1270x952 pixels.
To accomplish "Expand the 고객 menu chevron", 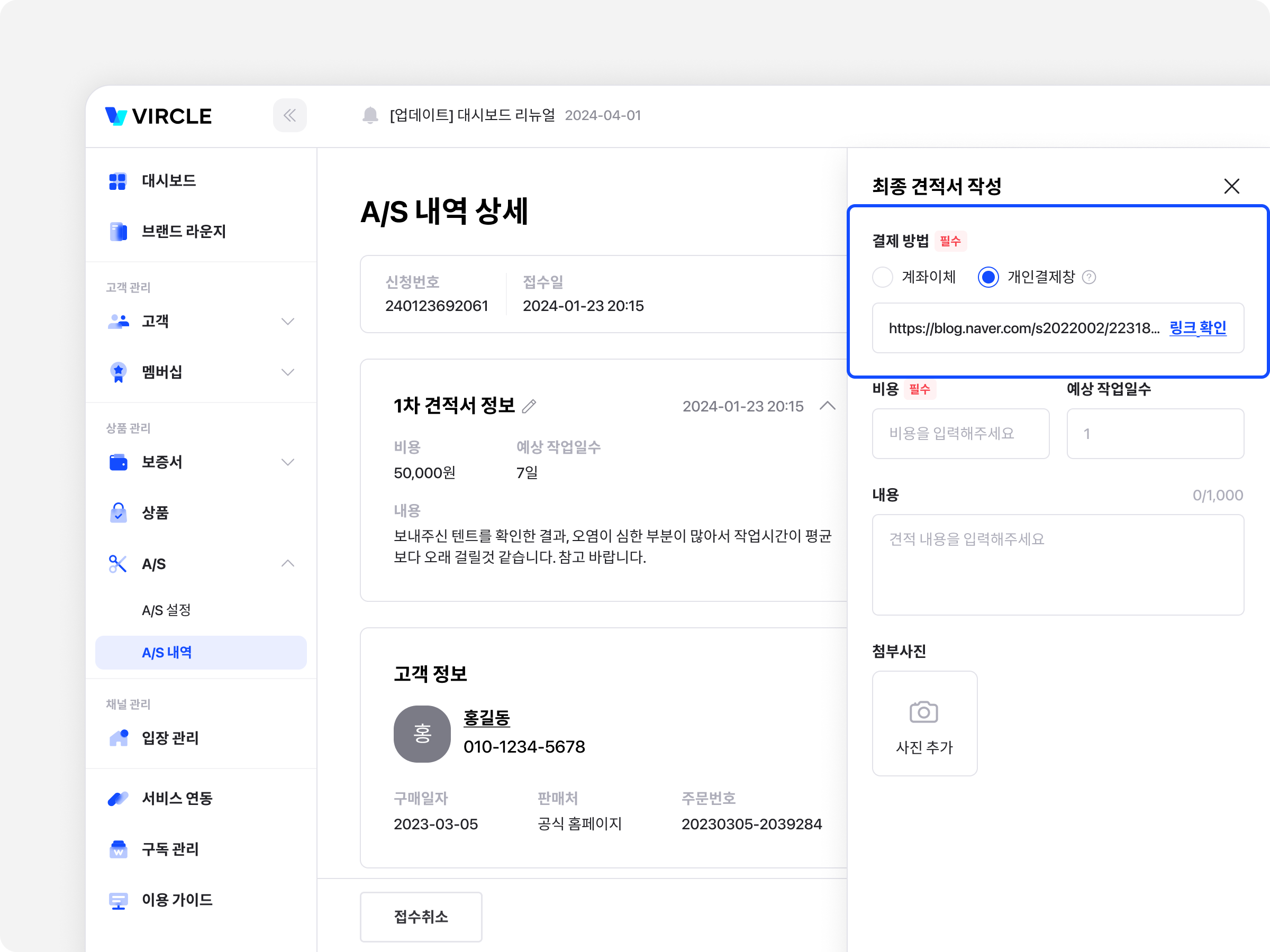I will (x=288, y=322).
